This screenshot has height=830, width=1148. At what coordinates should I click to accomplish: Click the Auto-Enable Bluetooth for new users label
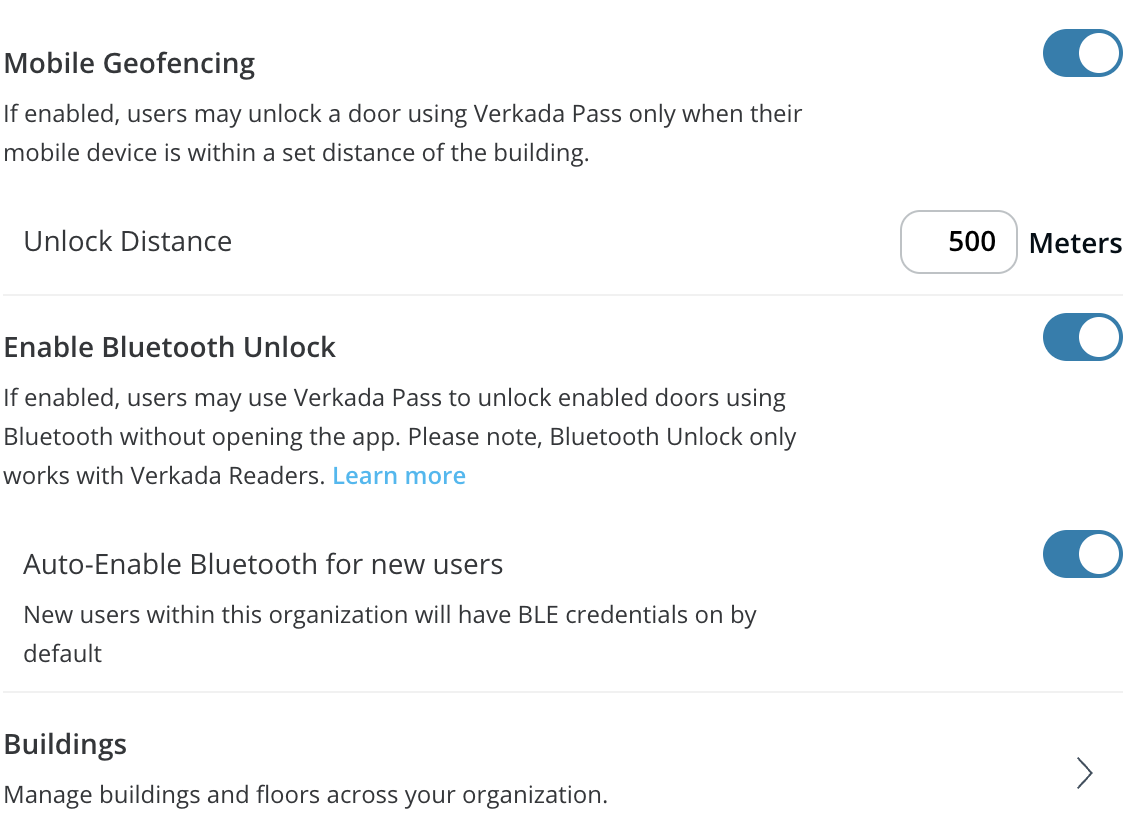pos(263,565)
